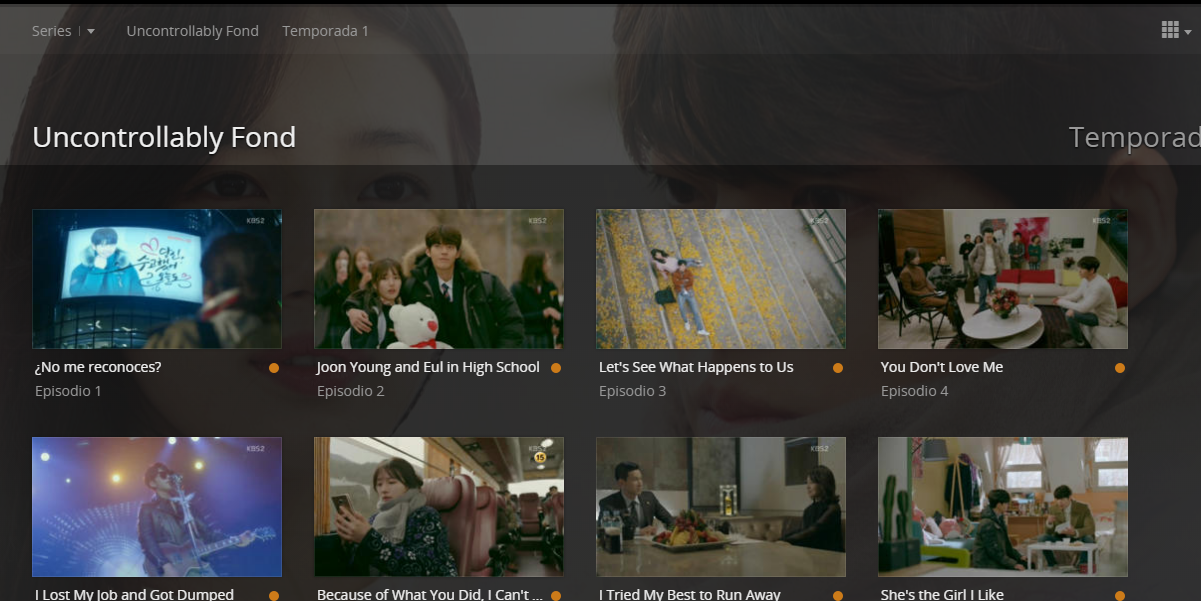Click the title ¿No me reconoces?

(98, 367)
